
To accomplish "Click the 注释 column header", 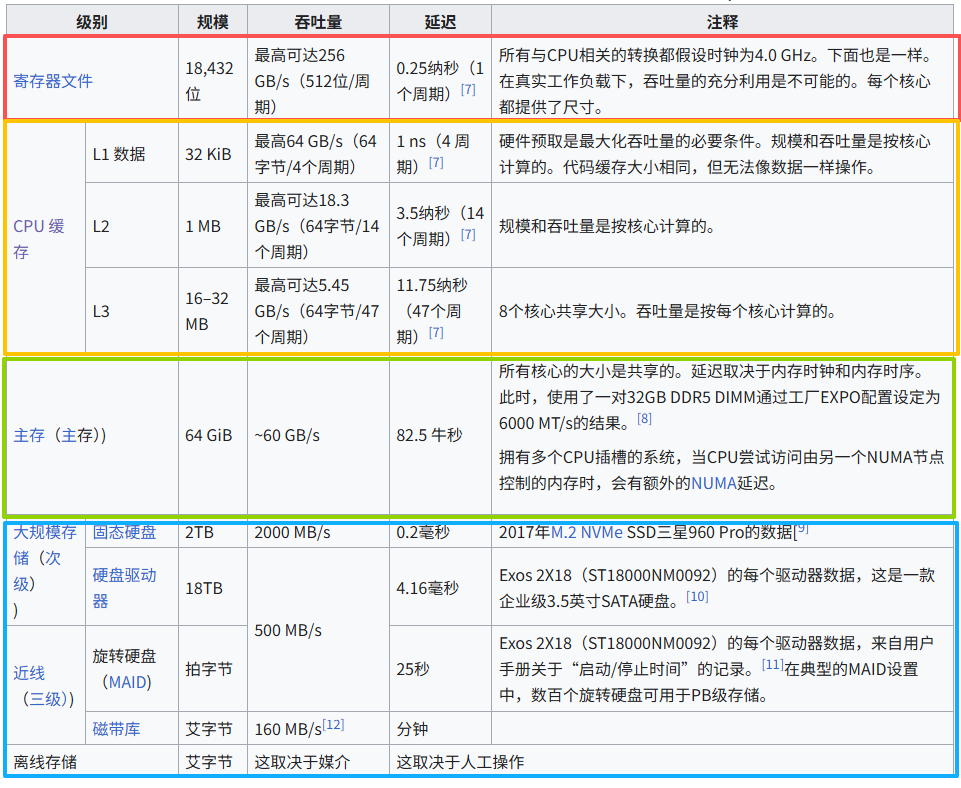I will point(723,22).
